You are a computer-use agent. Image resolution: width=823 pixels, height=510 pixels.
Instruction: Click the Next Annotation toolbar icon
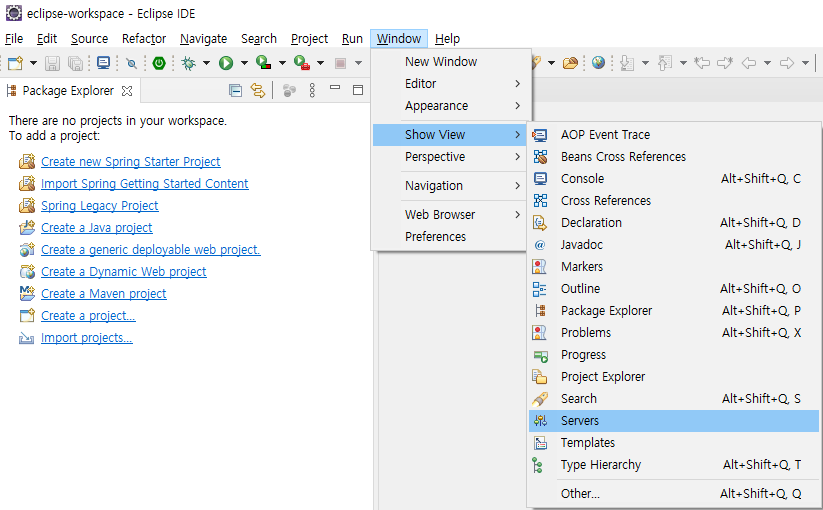tap(627, 63)
